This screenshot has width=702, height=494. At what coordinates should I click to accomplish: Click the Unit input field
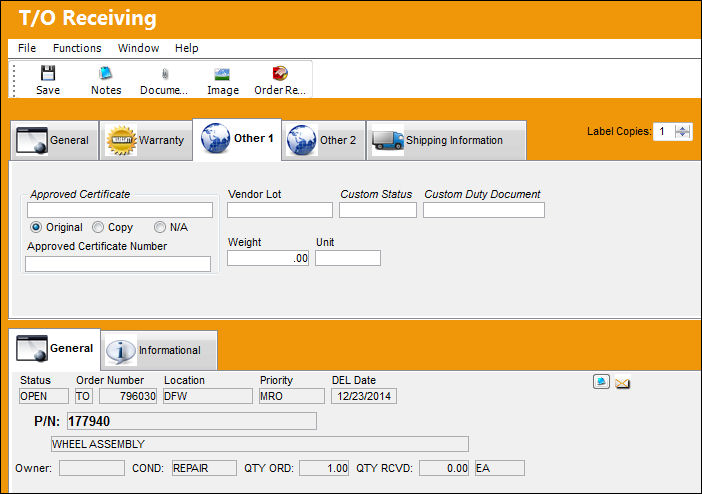pyautogui.click(x=348, y=258)
